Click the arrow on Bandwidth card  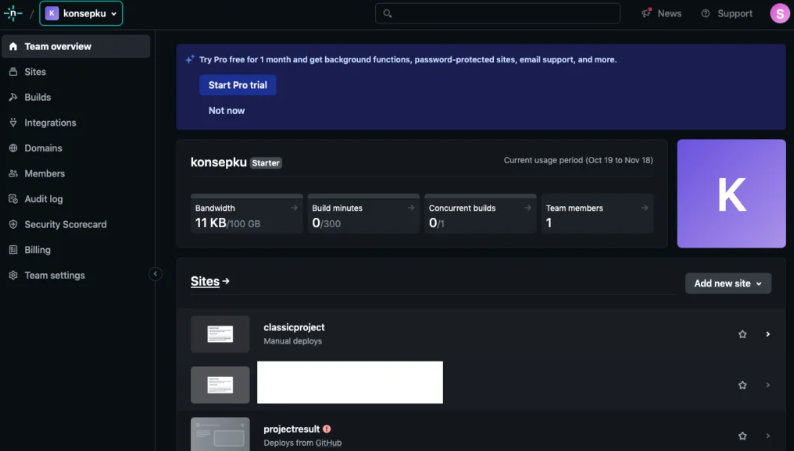coord(294,208)
